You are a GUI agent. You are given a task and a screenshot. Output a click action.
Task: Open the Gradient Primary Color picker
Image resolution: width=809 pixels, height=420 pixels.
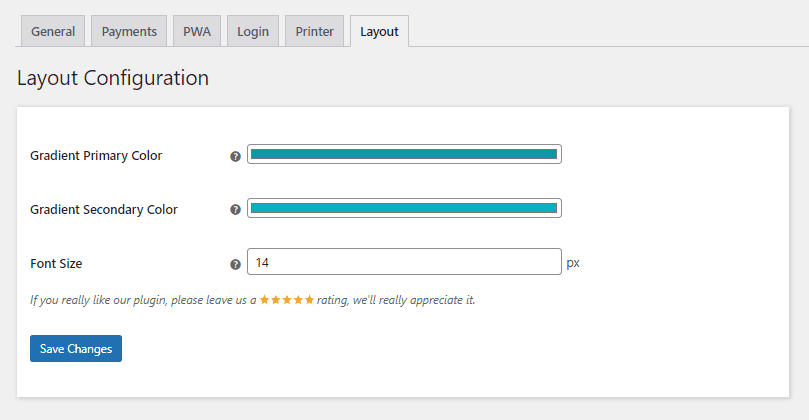404,154
